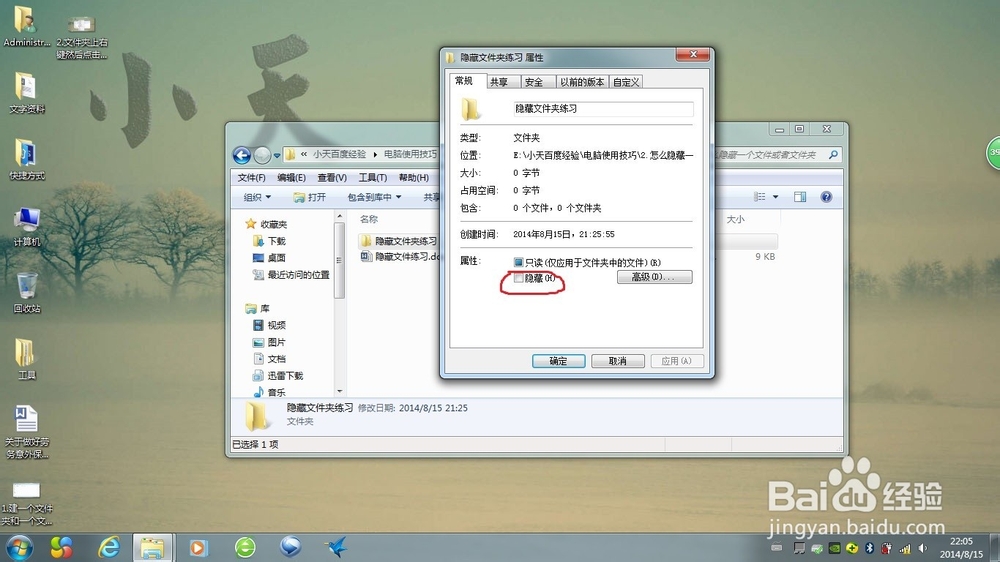
Task: Click the Explorer back navigation arrow
Action: 242,155
